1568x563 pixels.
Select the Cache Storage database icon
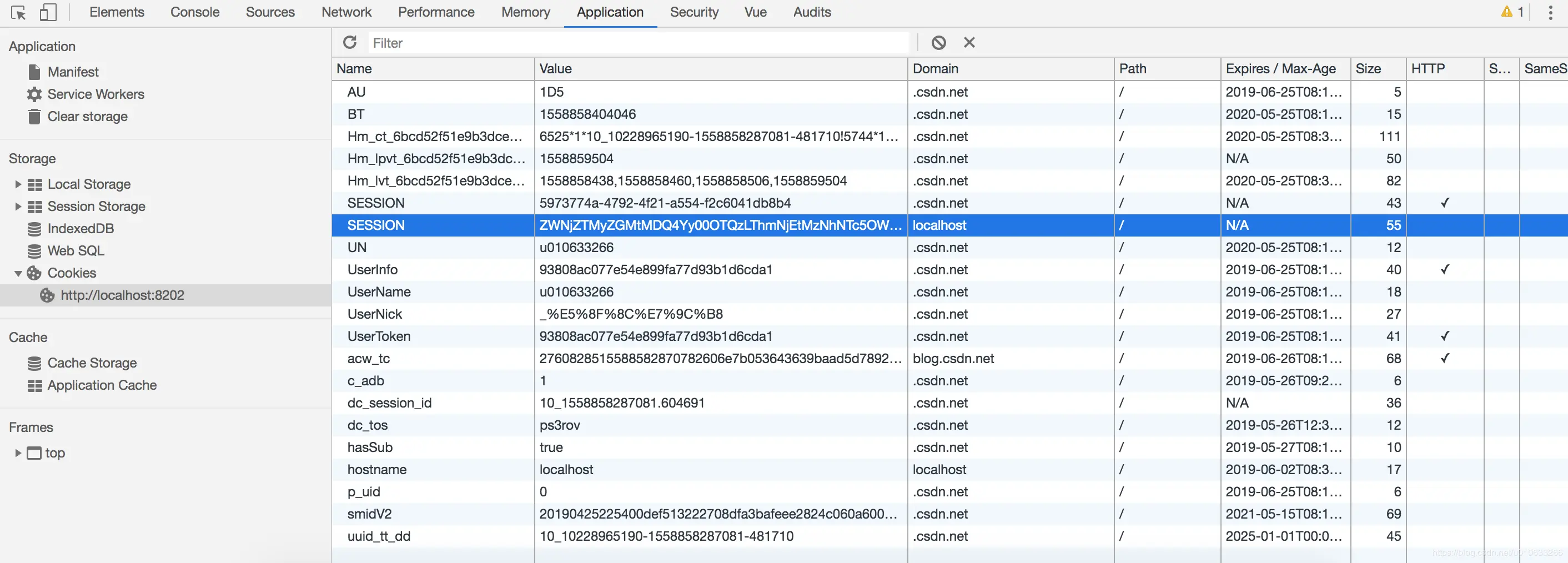click(34, 363)
